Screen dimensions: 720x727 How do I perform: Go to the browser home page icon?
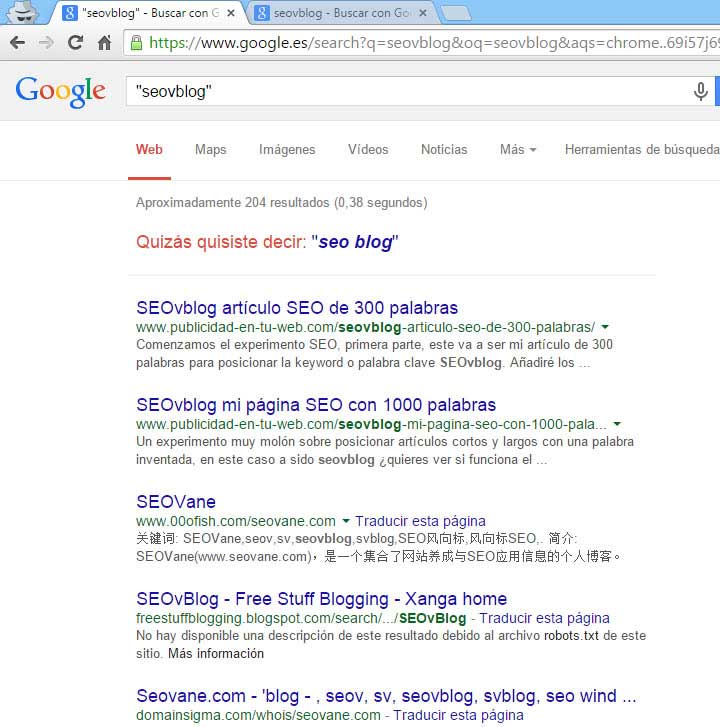point(104,43)
